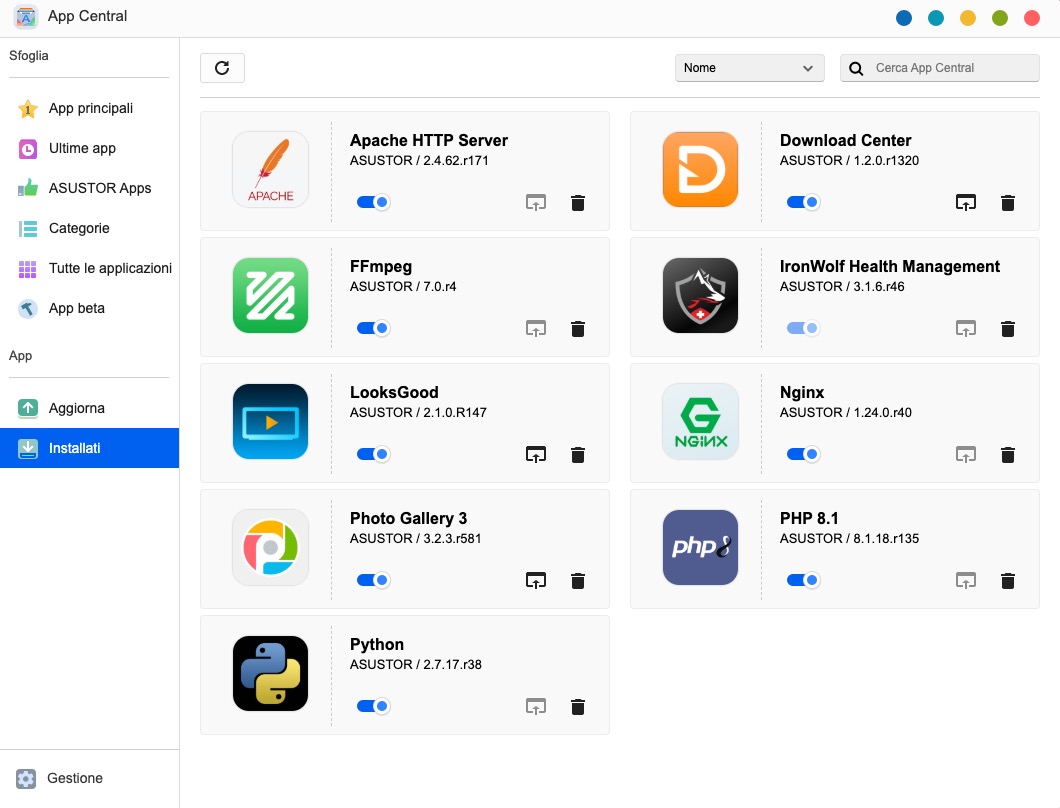Click open-app icon for Nginx

pos(966,454)
